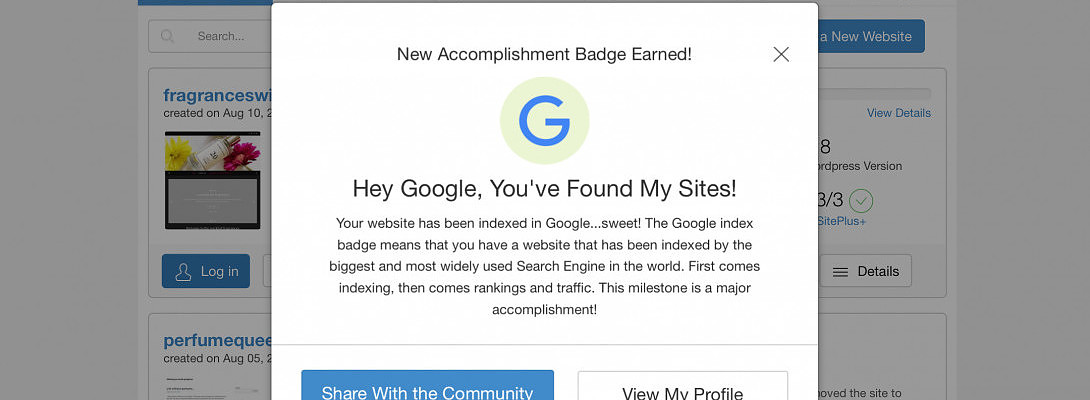This screenshot has width=1090, height=400.
Task: Click the New Website button
Action: (x=870, y=36)
